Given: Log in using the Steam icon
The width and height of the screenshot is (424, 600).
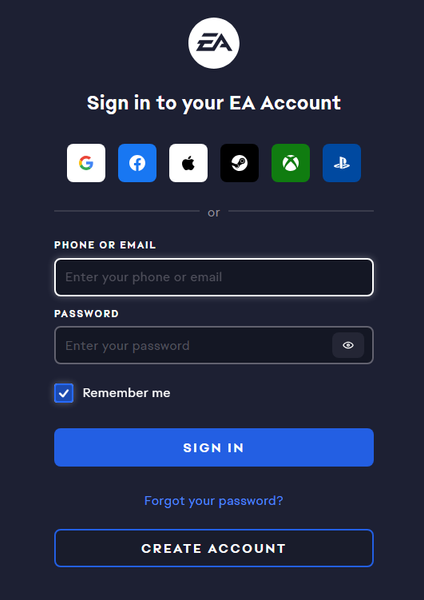Looking at the screenshot, I should coord(240,163).
